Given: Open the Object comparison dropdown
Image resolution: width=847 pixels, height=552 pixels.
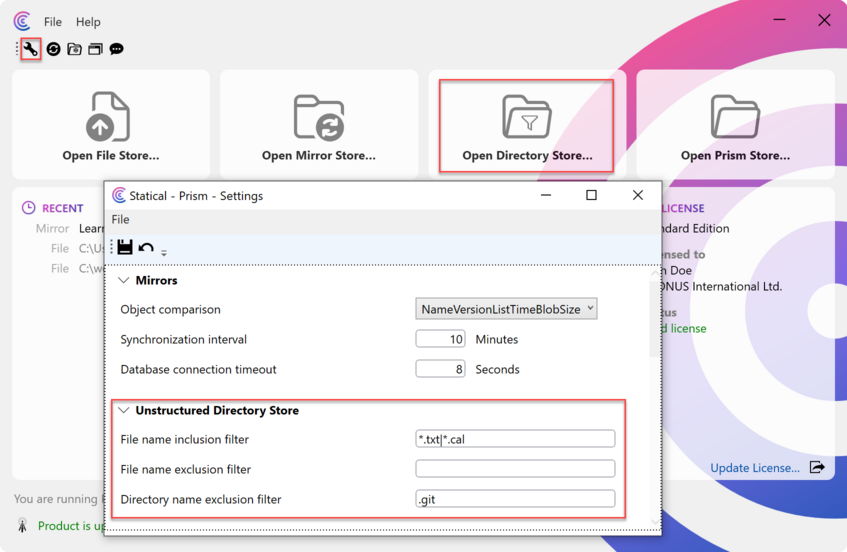Looking at the screenshot, I should click(506, 309).
